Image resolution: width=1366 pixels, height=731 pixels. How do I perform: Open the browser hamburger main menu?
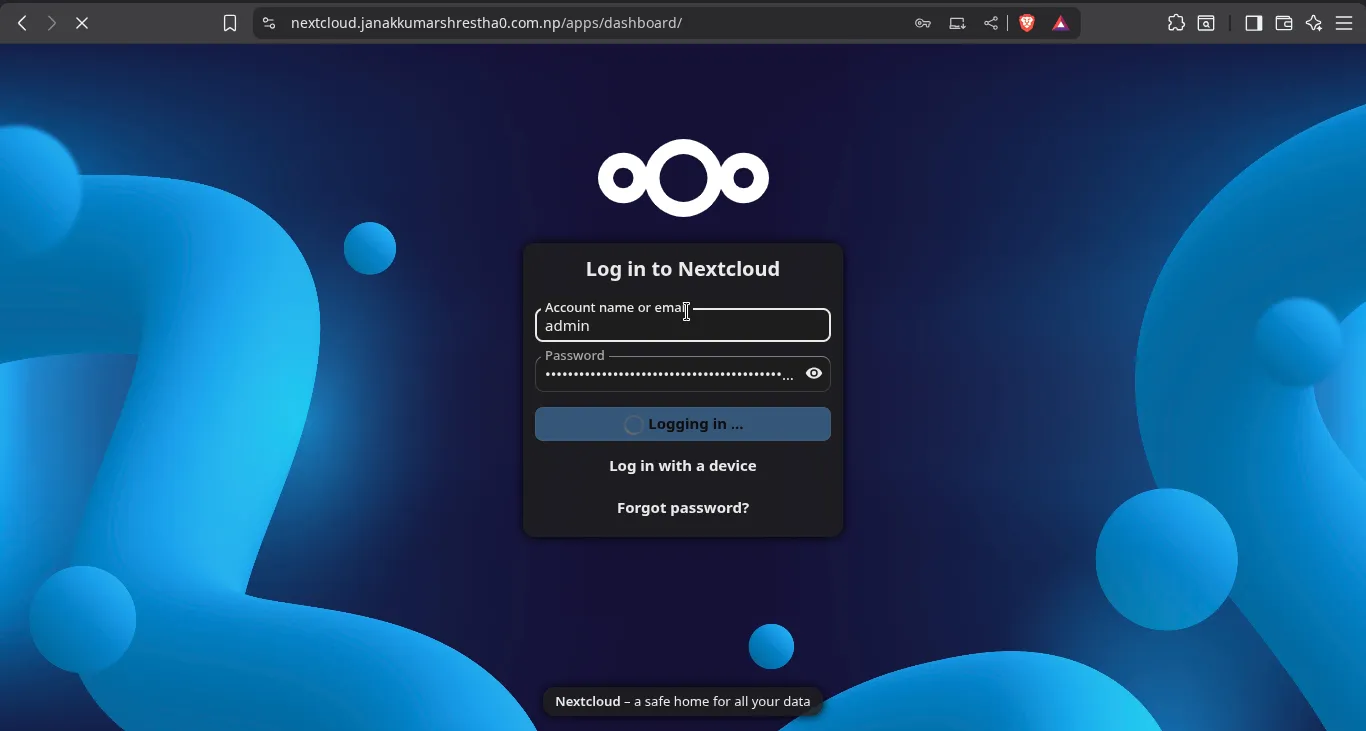pyautogui.click(x=1344, y=23)
